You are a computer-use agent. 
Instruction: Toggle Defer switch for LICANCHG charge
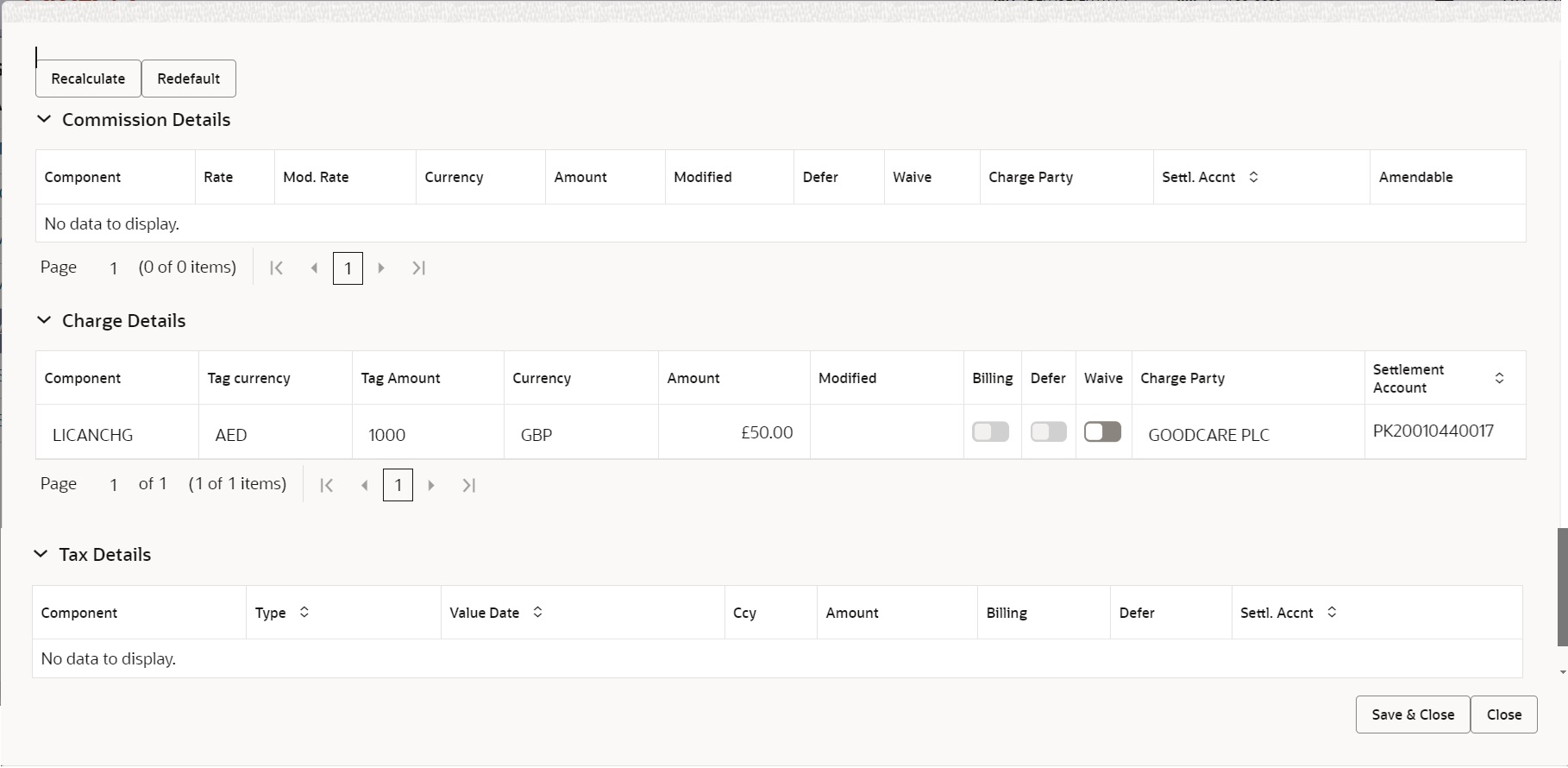pyautogui.click(x=1049, y=431)
